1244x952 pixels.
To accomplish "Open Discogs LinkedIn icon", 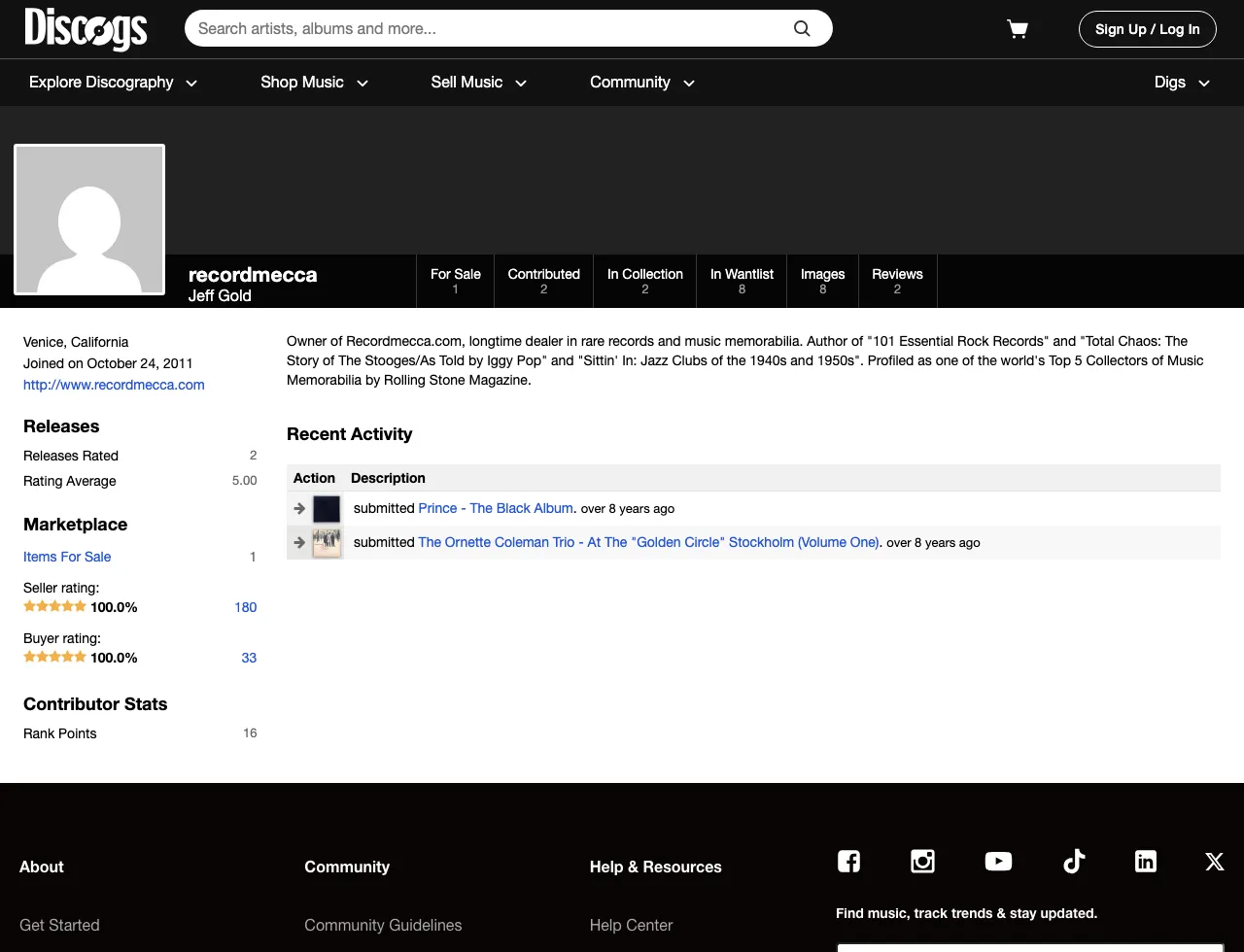I will click(x=1146, y=861).
